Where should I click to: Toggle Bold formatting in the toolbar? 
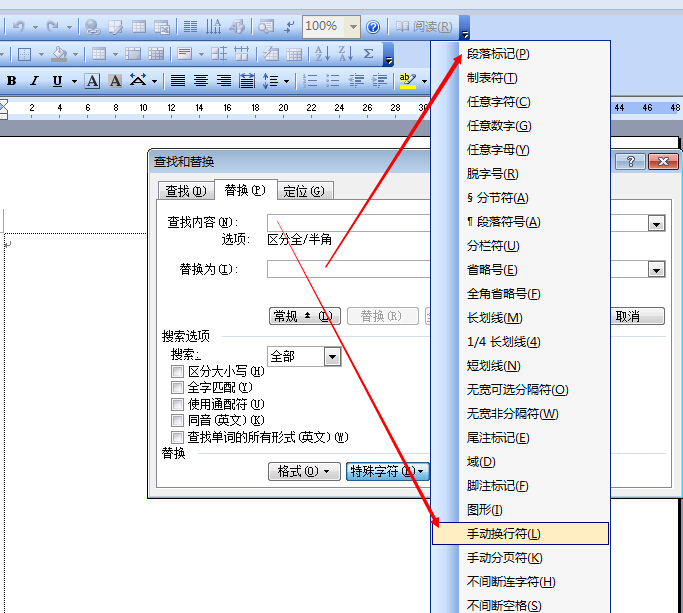(12, 81)
